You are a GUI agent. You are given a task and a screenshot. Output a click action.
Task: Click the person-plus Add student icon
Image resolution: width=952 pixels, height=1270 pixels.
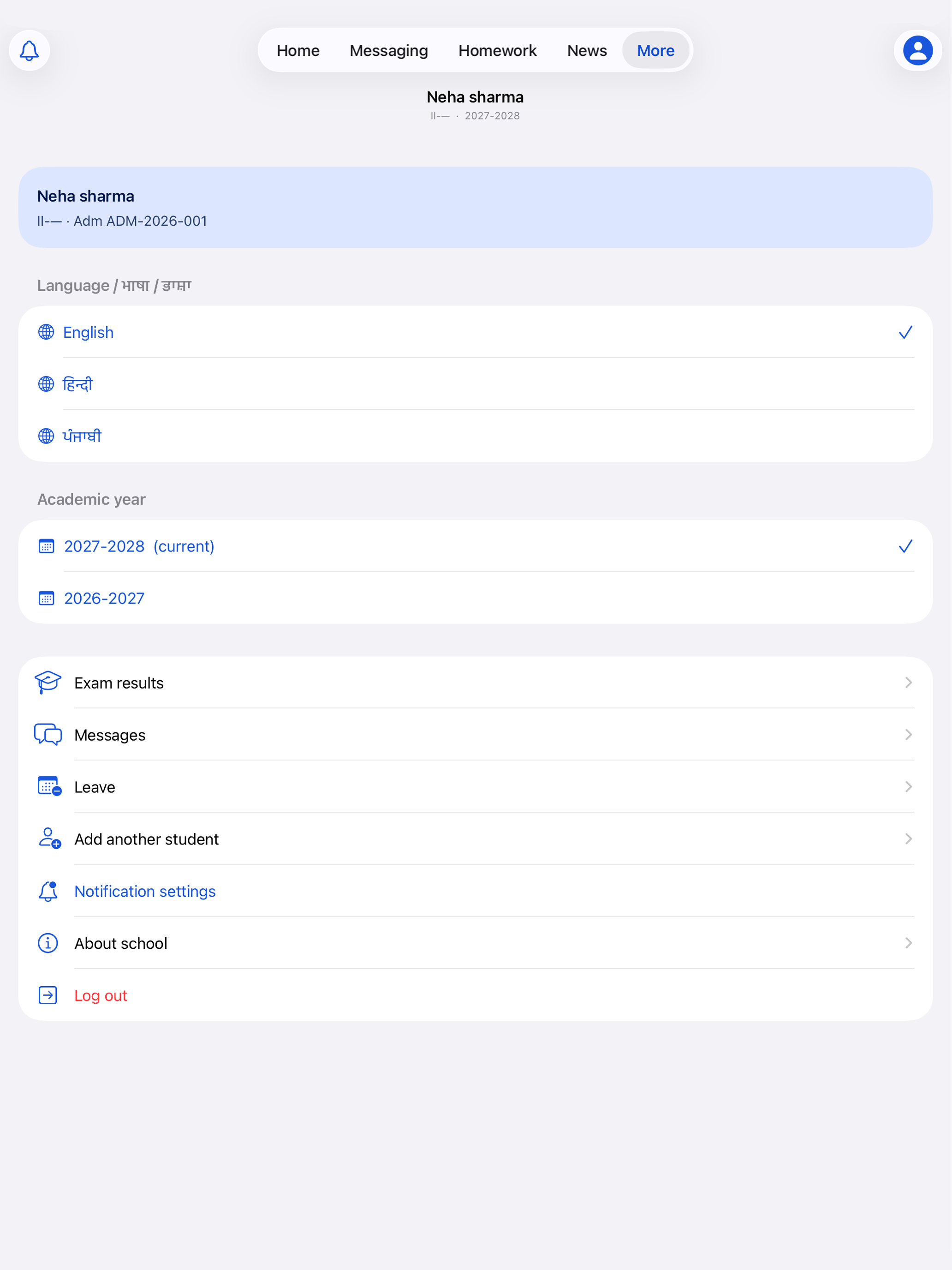pos(49,838)
